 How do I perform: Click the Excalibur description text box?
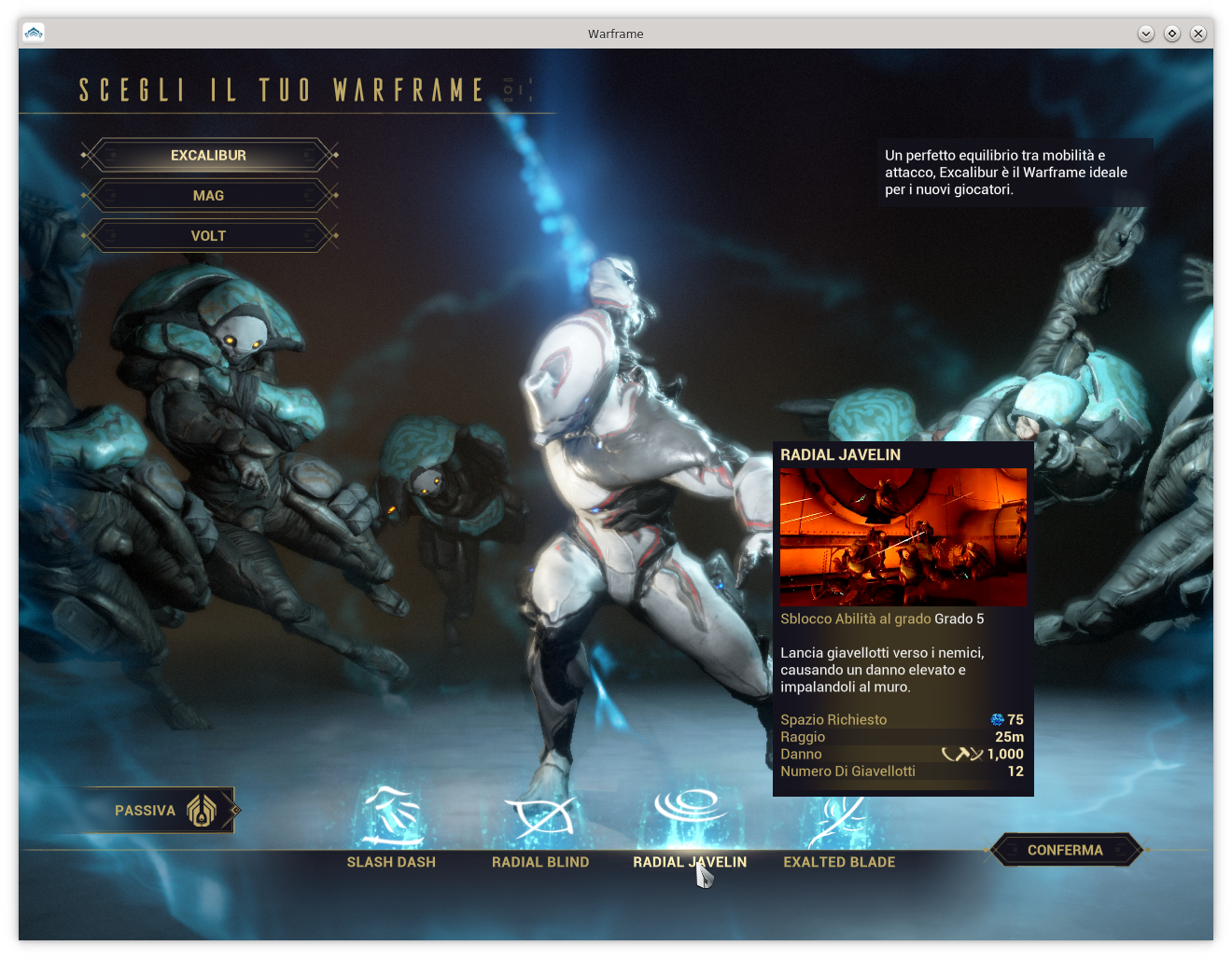coord(1015,173)
